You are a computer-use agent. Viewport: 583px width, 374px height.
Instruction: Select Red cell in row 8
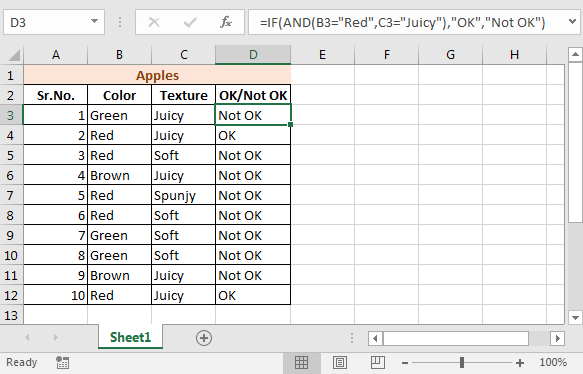pos(119,215)
